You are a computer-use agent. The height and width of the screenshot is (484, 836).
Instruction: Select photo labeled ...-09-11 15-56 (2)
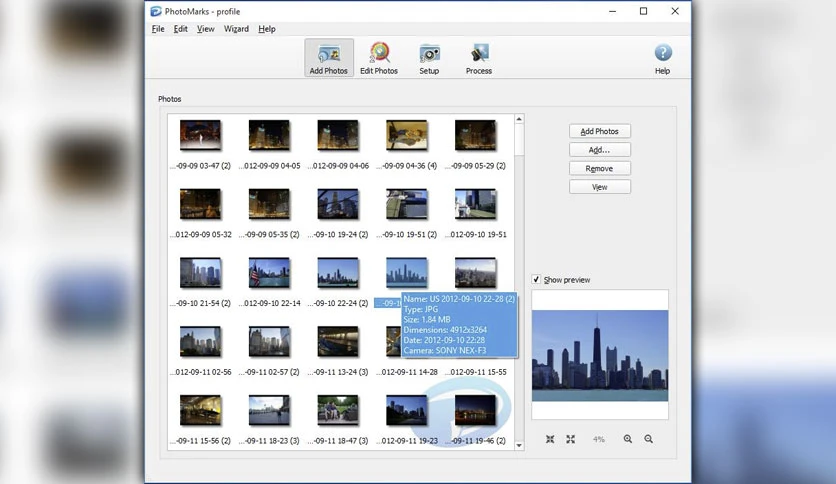(200, 410)
